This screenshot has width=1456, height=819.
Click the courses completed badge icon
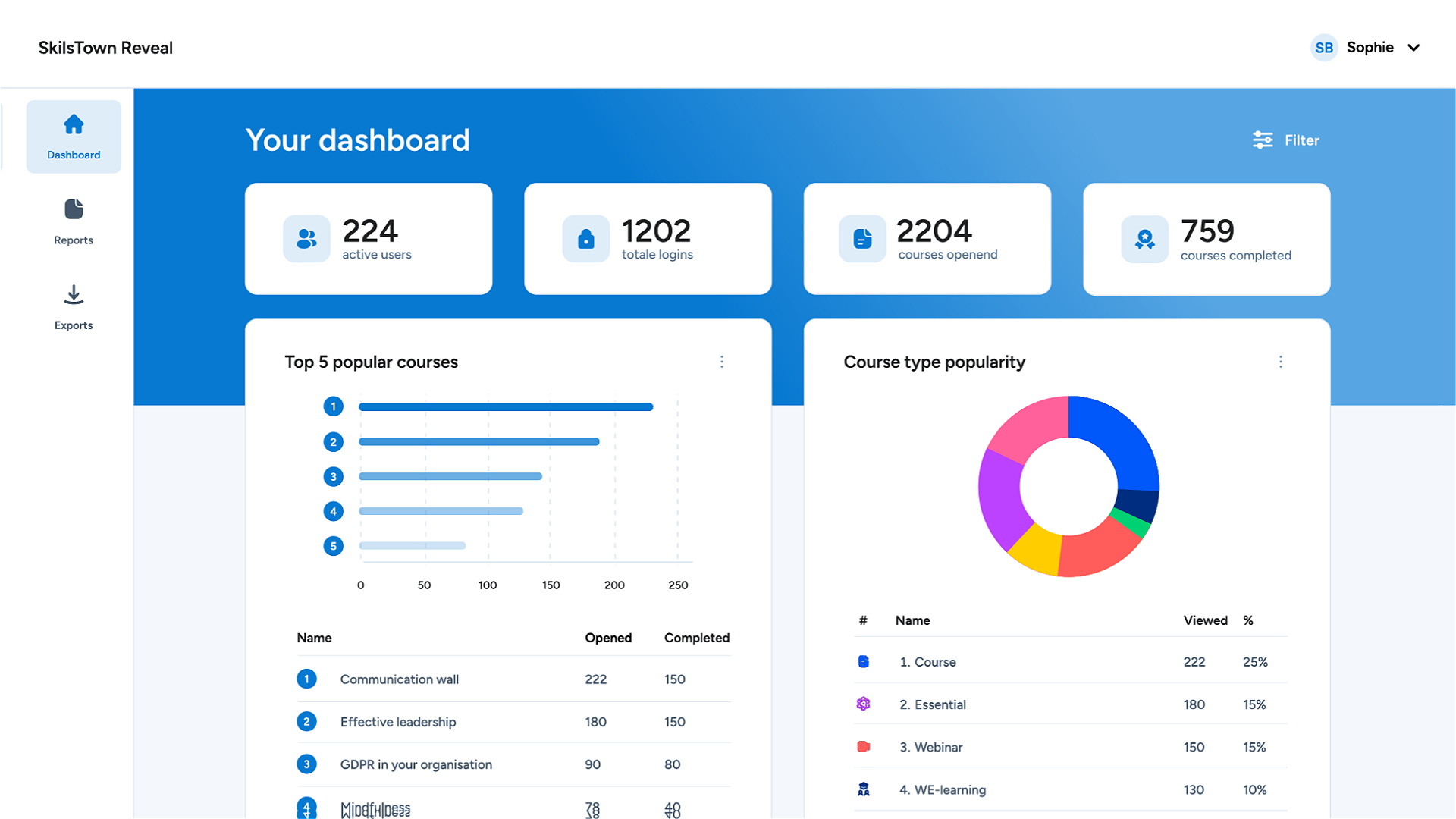click(x=1144, y=240)
